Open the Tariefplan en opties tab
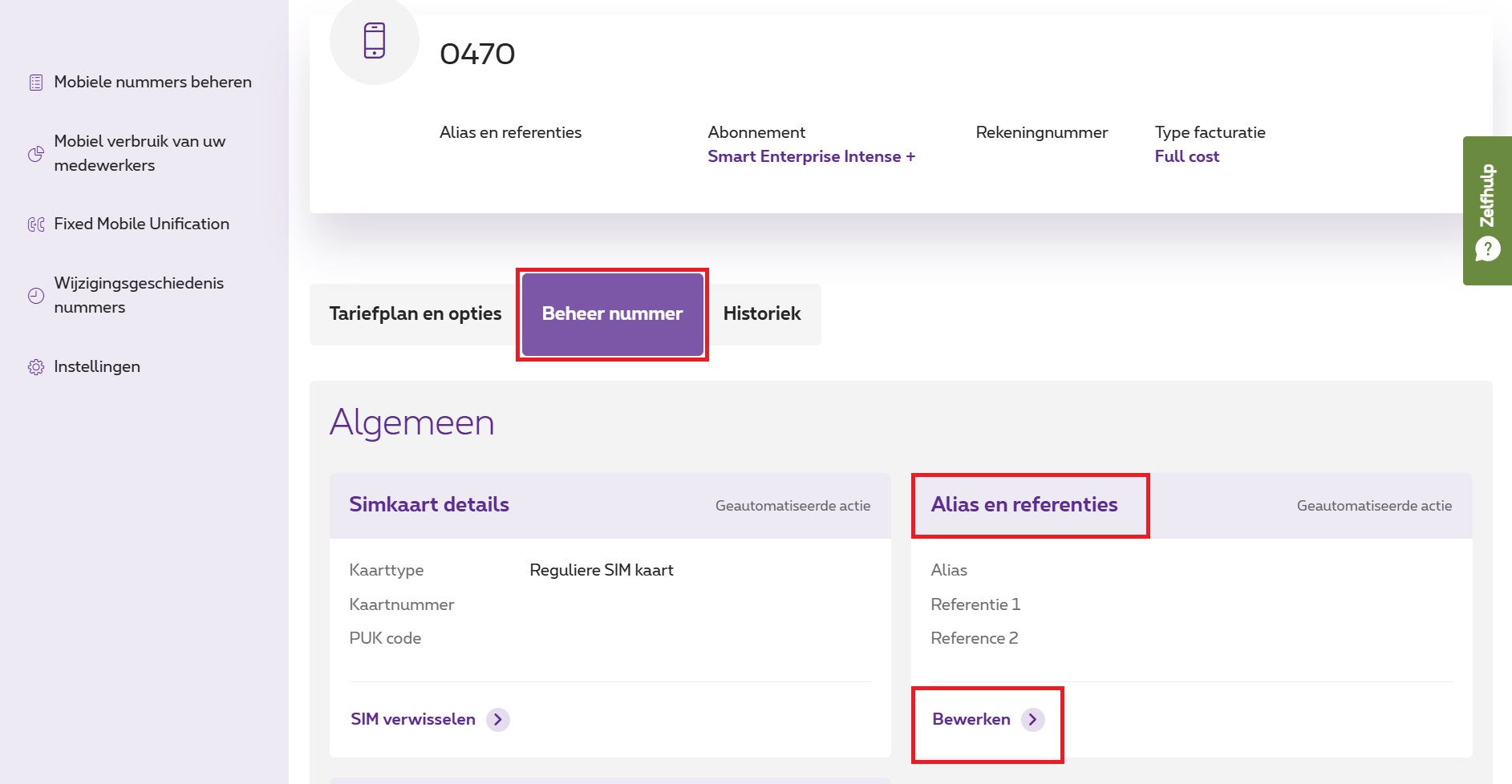 pyautogui.click(x=415, y=314)
